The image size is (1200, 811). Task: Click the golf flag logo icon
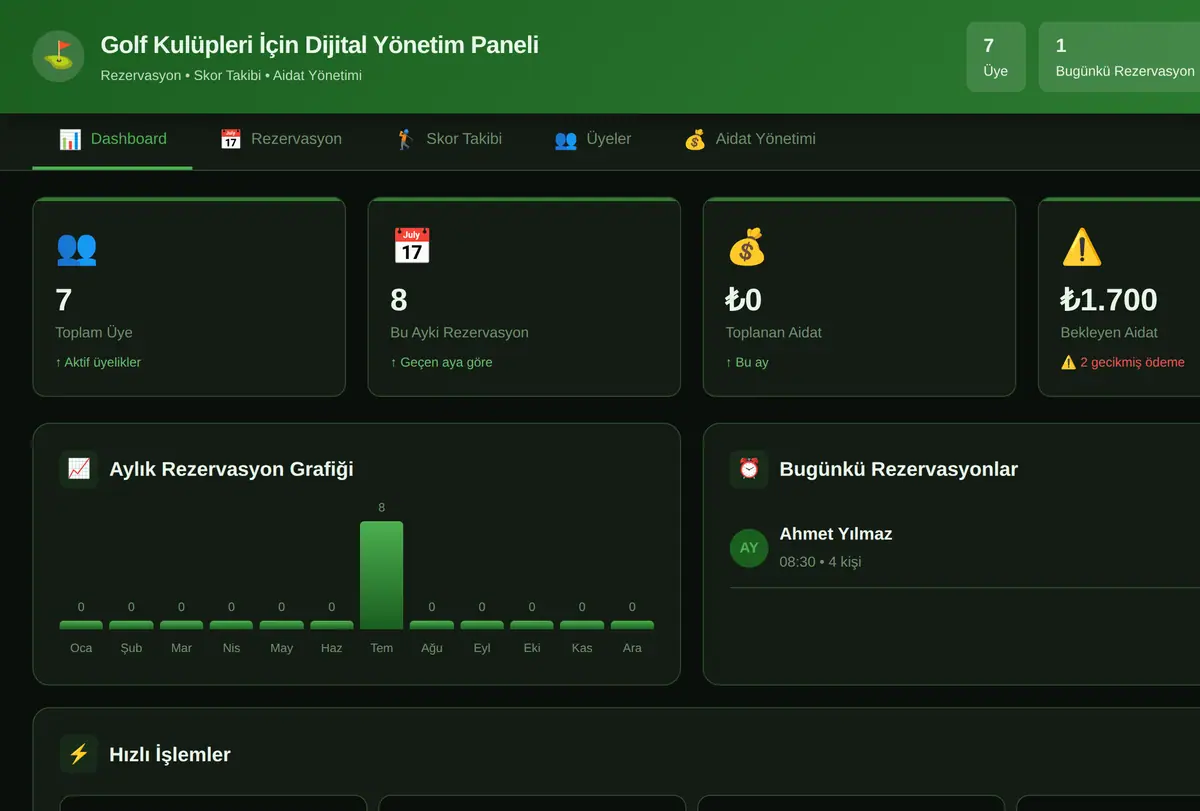[58, 56]
